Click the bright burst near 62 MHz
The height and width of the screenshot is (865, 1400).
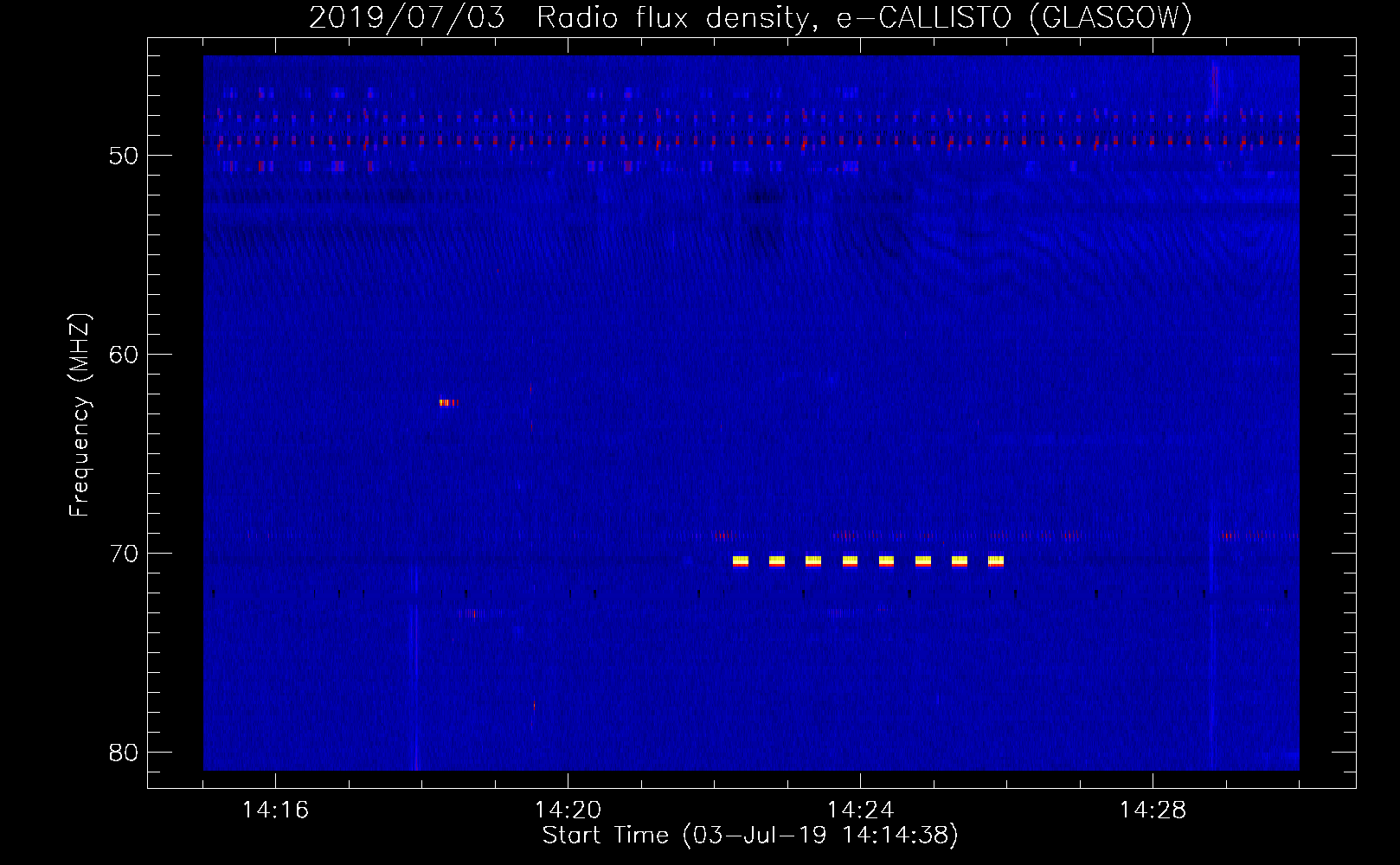(447, 402)
